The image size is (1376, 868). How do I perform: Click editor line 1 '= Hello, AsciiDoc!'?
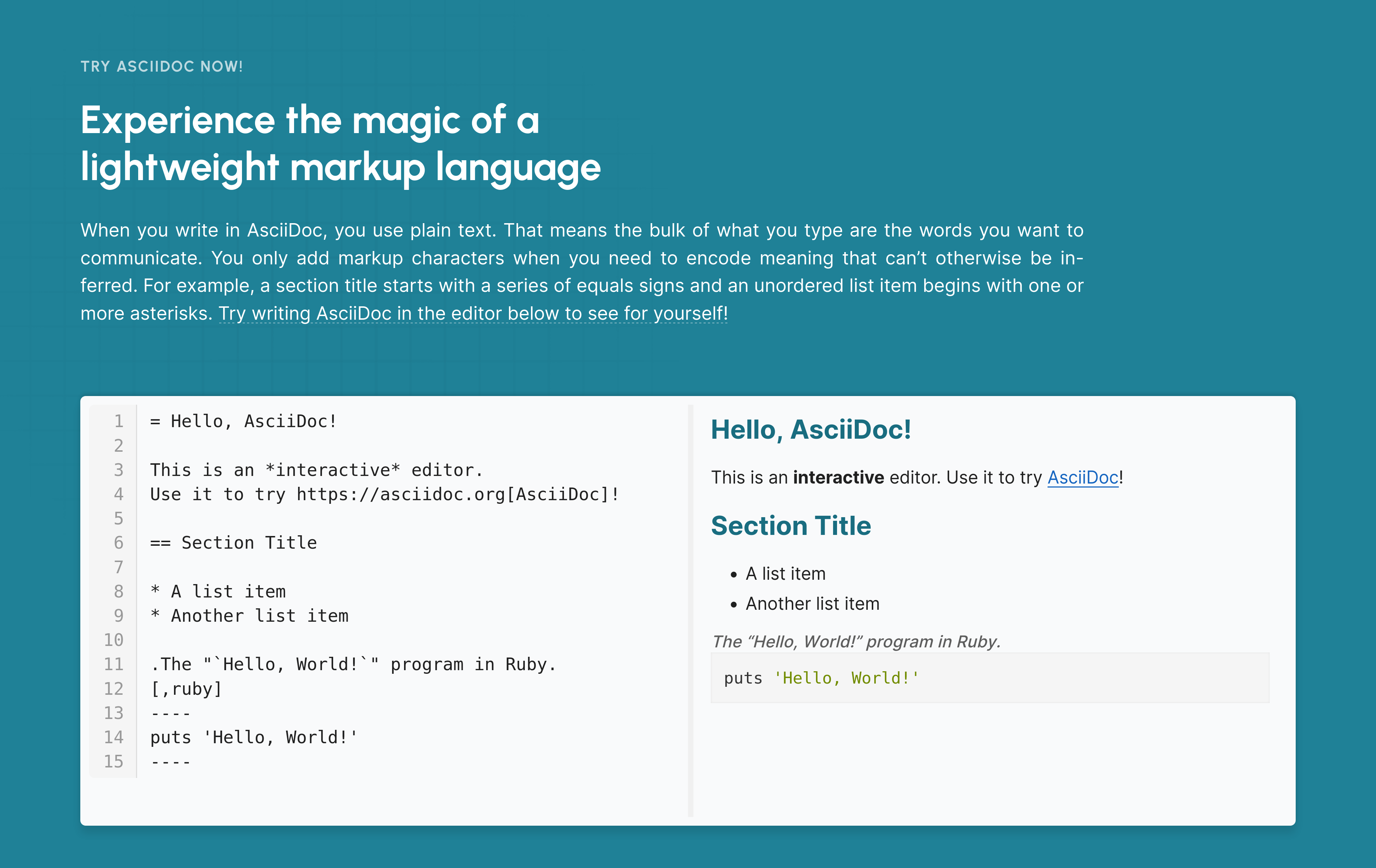pyautogui.click(x=243, y=421)
